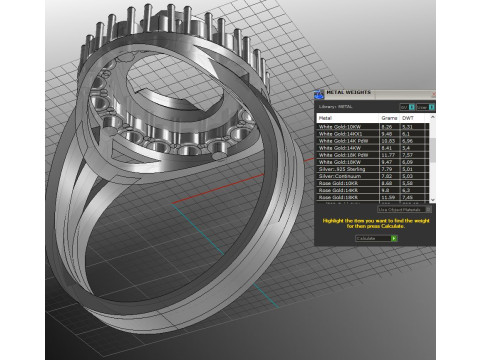480x360 pixels.
Task: Select the Rose Gold:18KR row
Action: [373, 197]
